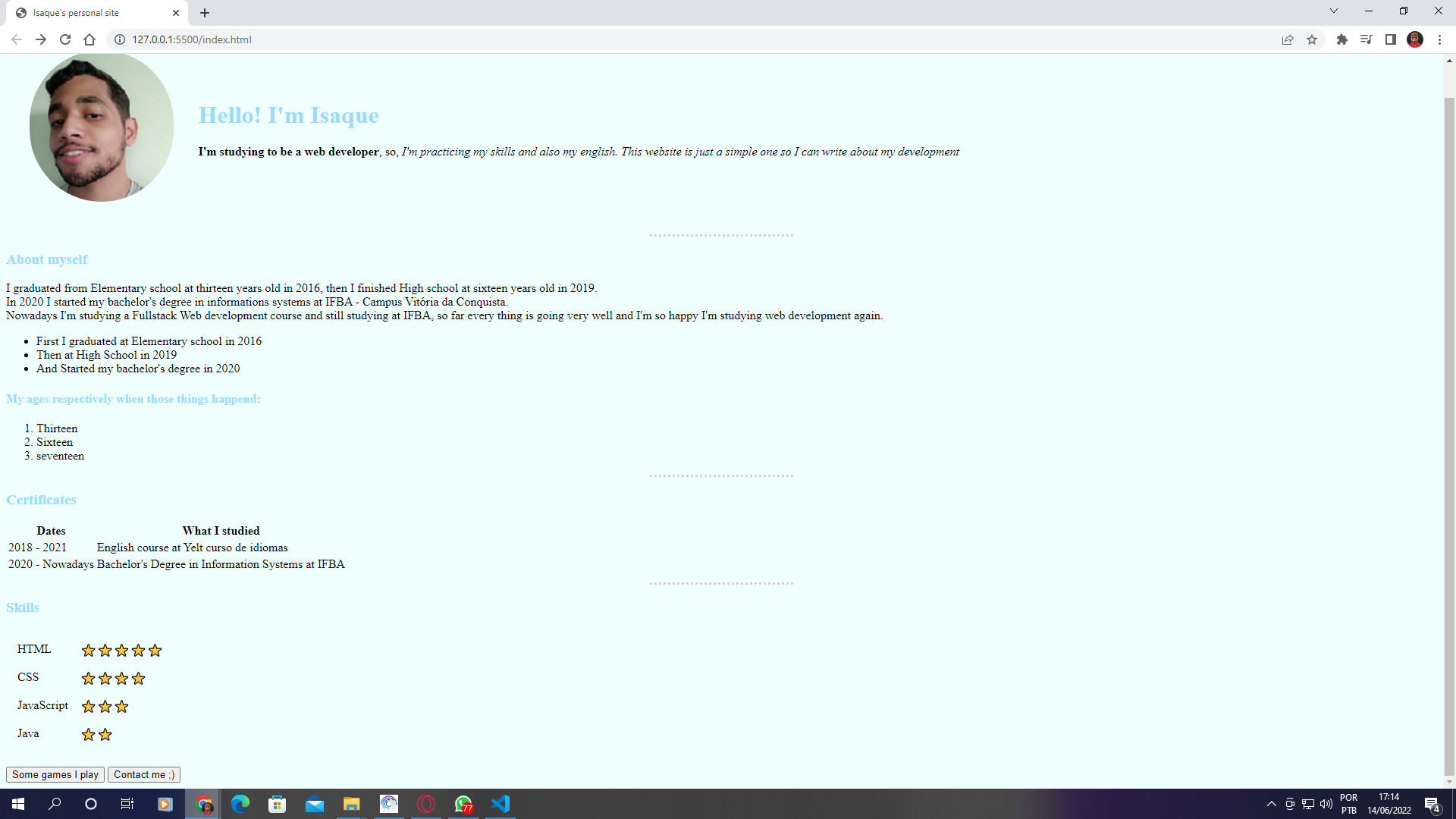The image size is (1456, 819).
Task: Click the view site information icon
Action: click(119, 39)
